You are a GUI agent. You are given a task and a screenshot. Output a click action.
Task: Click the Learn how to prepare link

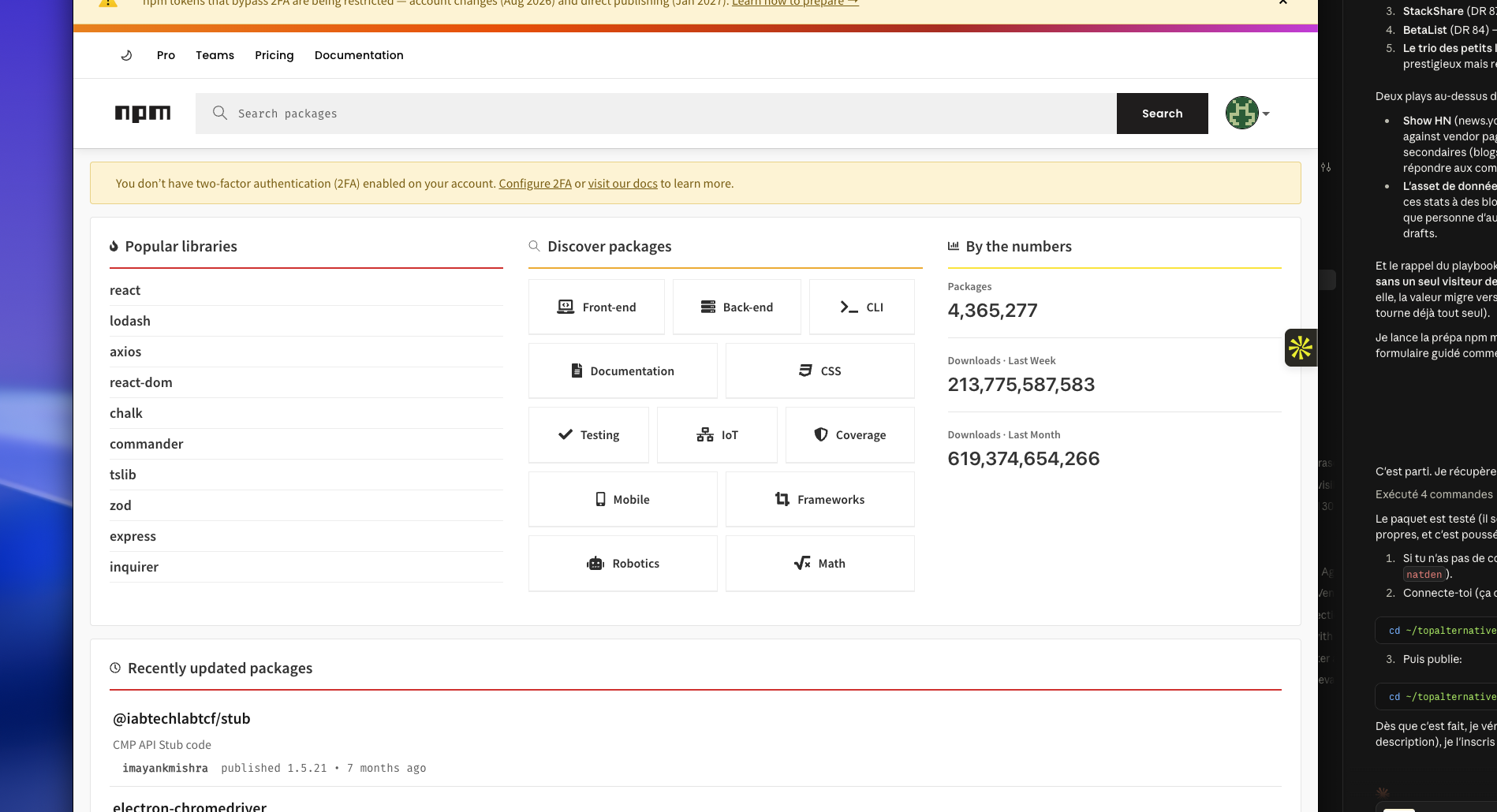click(795, 2)
